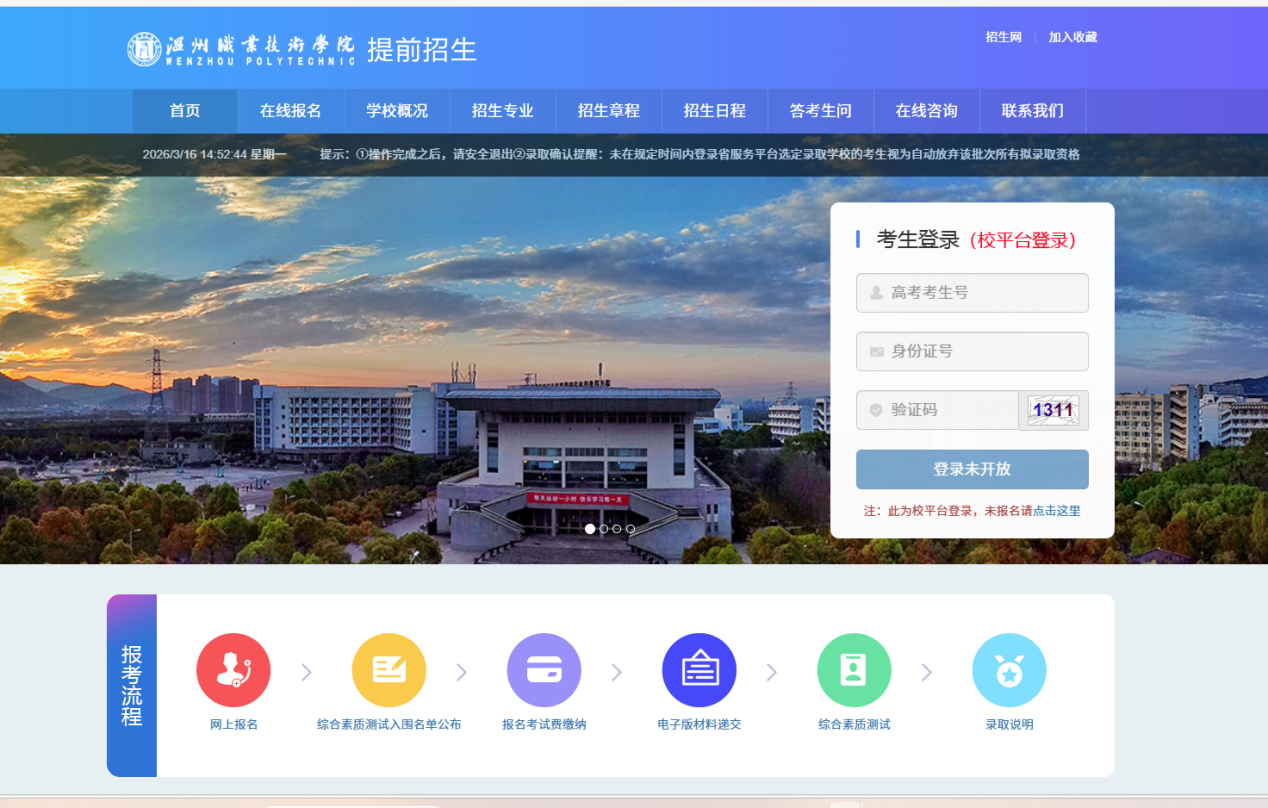This screenshot has height=808, width=1268.
Task: Focus the 高考考生号 input field
Action: (972, 293)
